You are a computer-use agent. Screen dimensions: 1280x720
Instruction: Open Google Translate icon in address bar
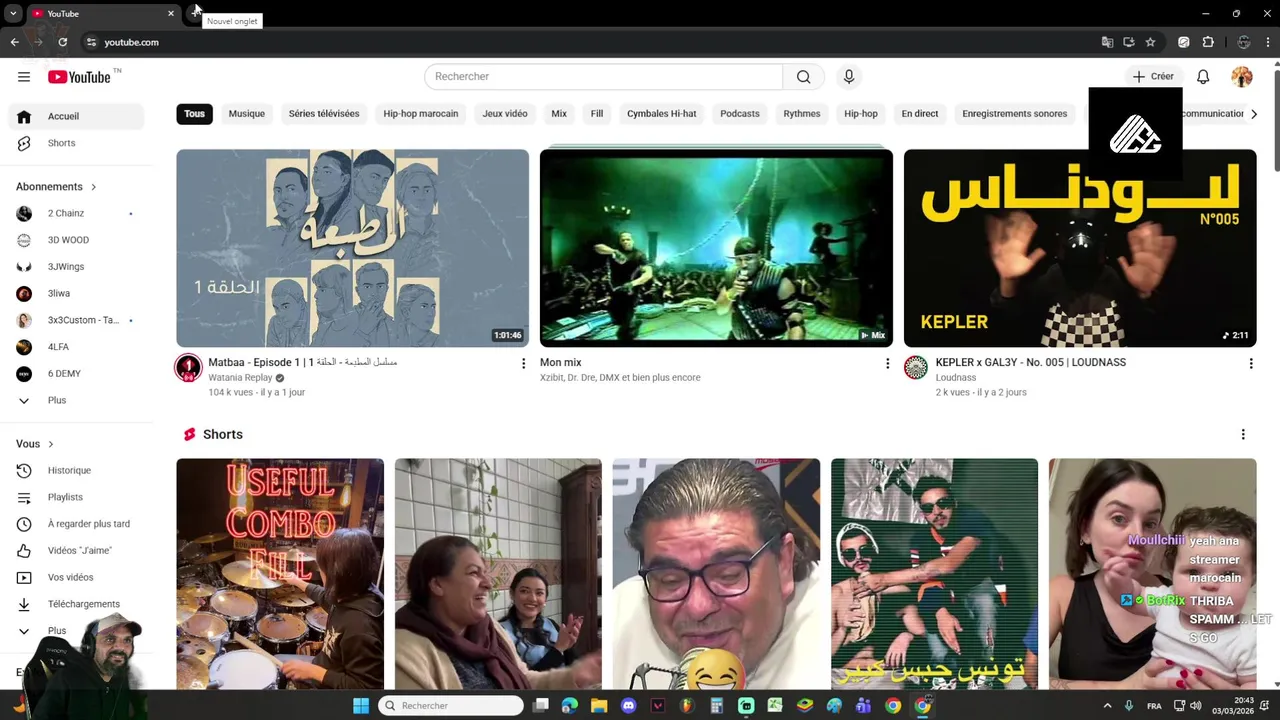click(x=1107, y=42)
